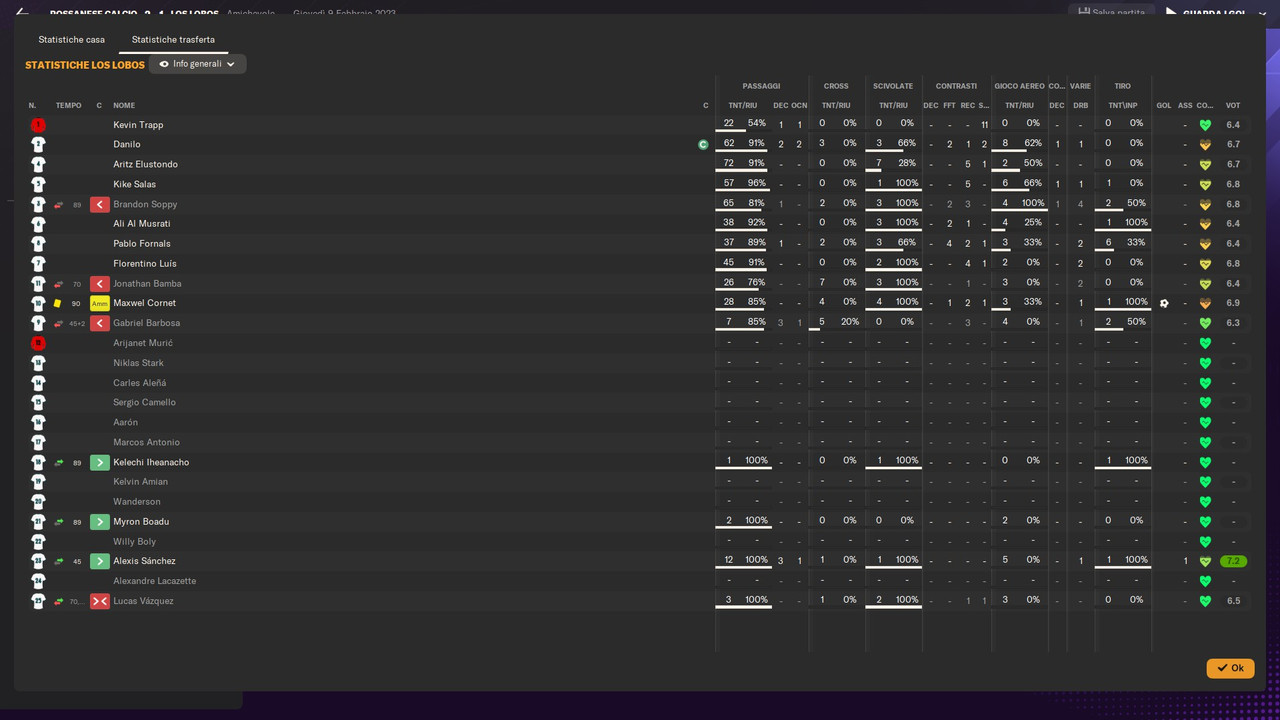Viewport: 1280px width, 720px height.
Task: Sort players by the VOT rating column
Action: (1233, 105)
